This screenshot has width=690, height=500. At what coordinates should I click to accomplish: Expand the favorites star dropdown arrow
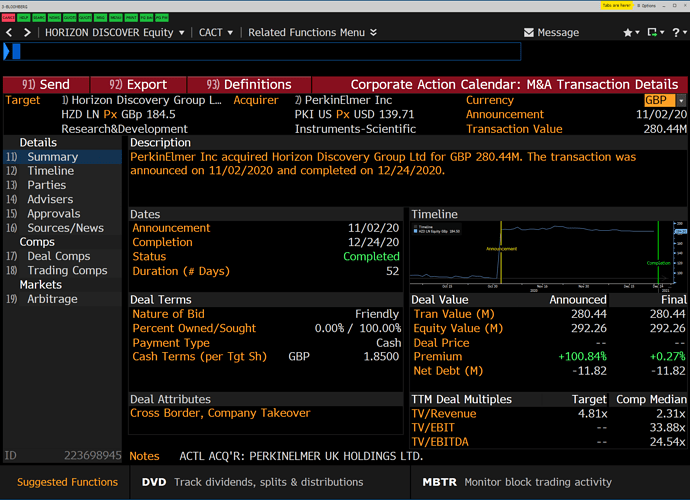click(637, 33)
